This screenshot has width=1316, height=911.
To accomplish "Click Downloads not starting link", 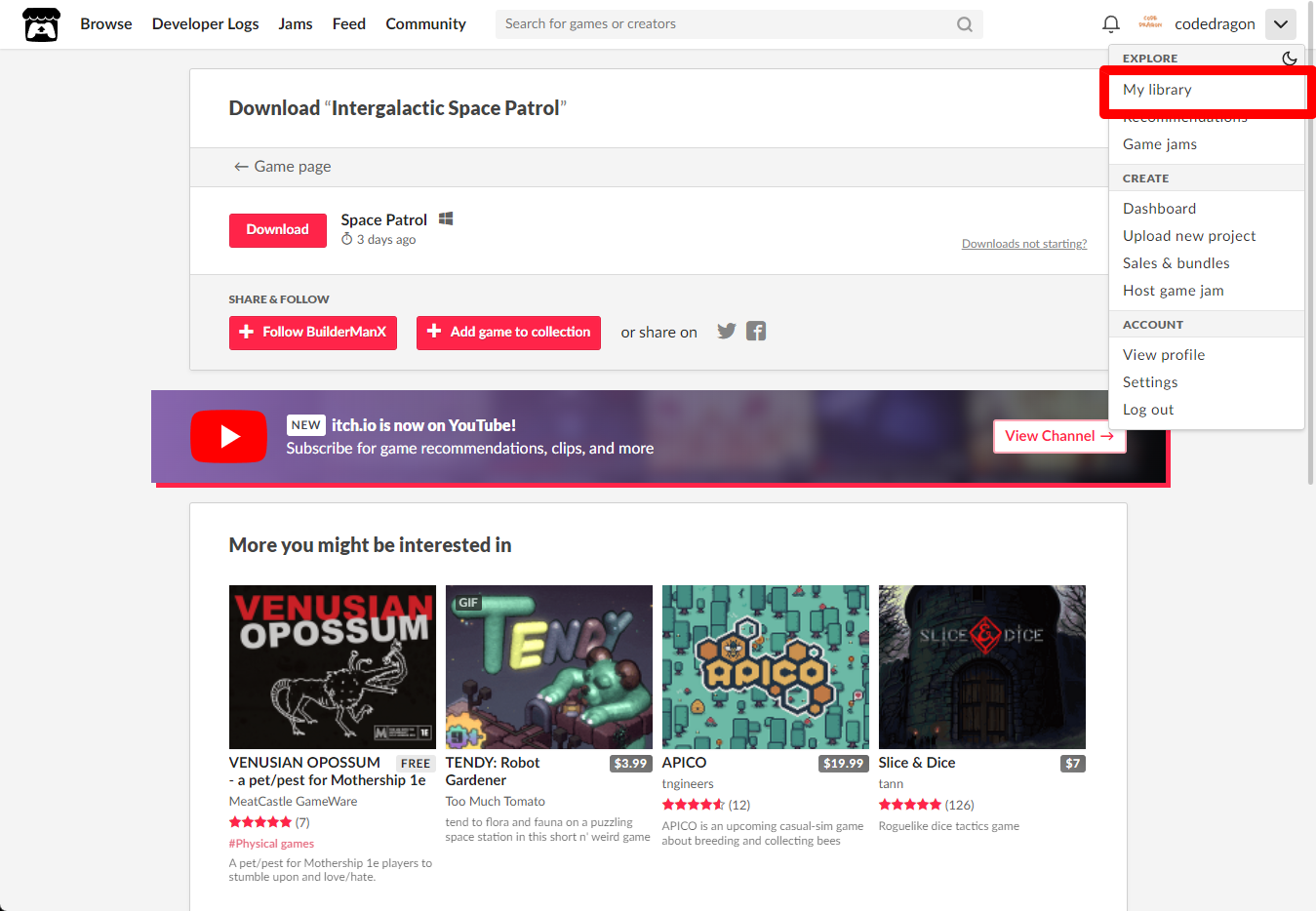I will point(1024,244).
